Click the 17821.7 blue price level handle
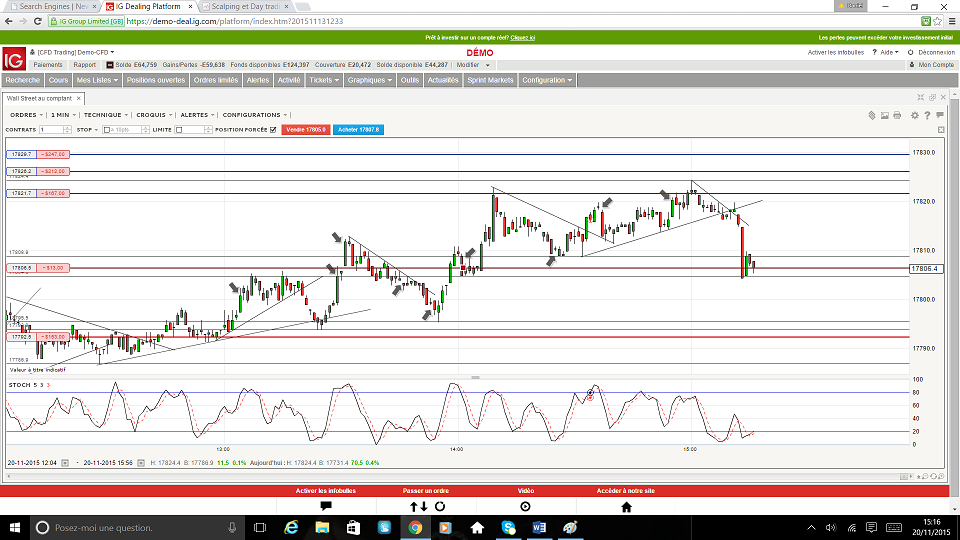Screen dimensions: 960x540 point(38,193)
